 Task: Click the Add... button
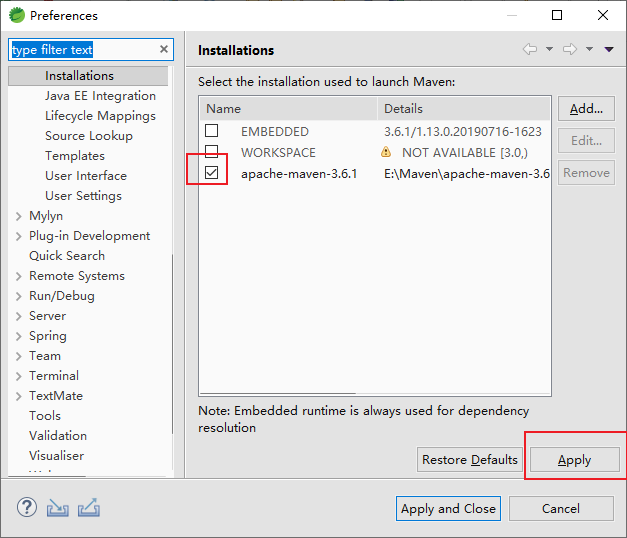tap(586, 108)
